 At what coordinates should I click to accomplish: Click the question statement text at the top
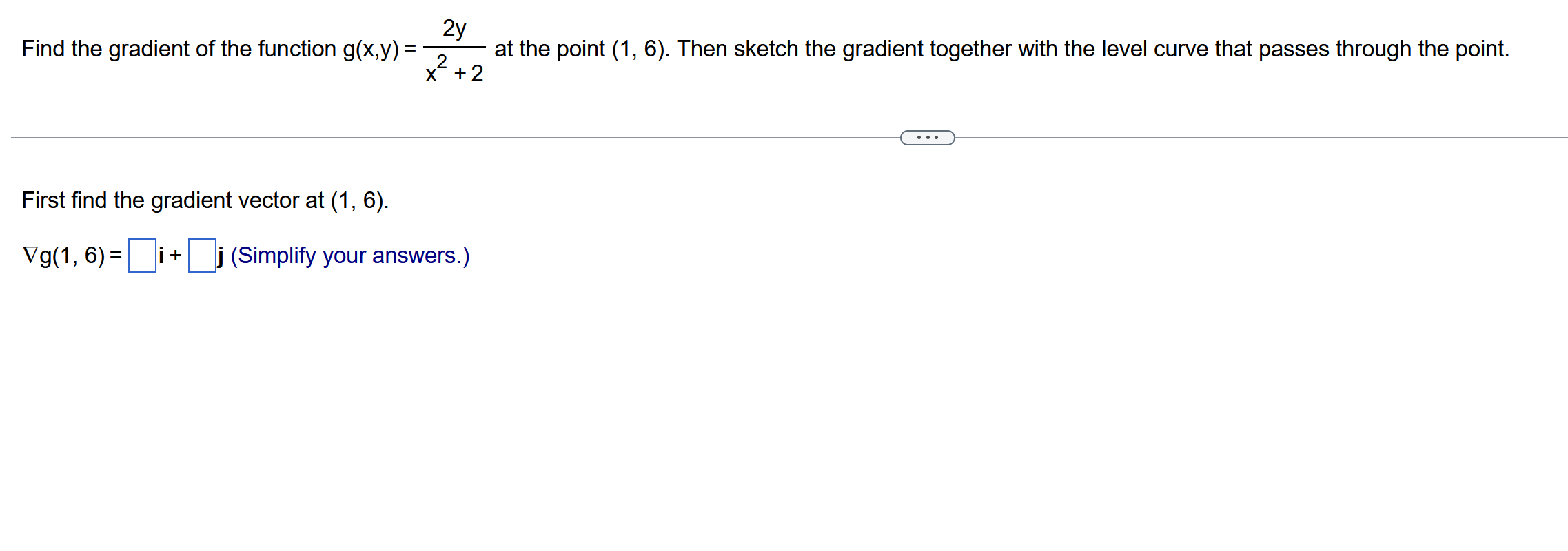point(758,48)
